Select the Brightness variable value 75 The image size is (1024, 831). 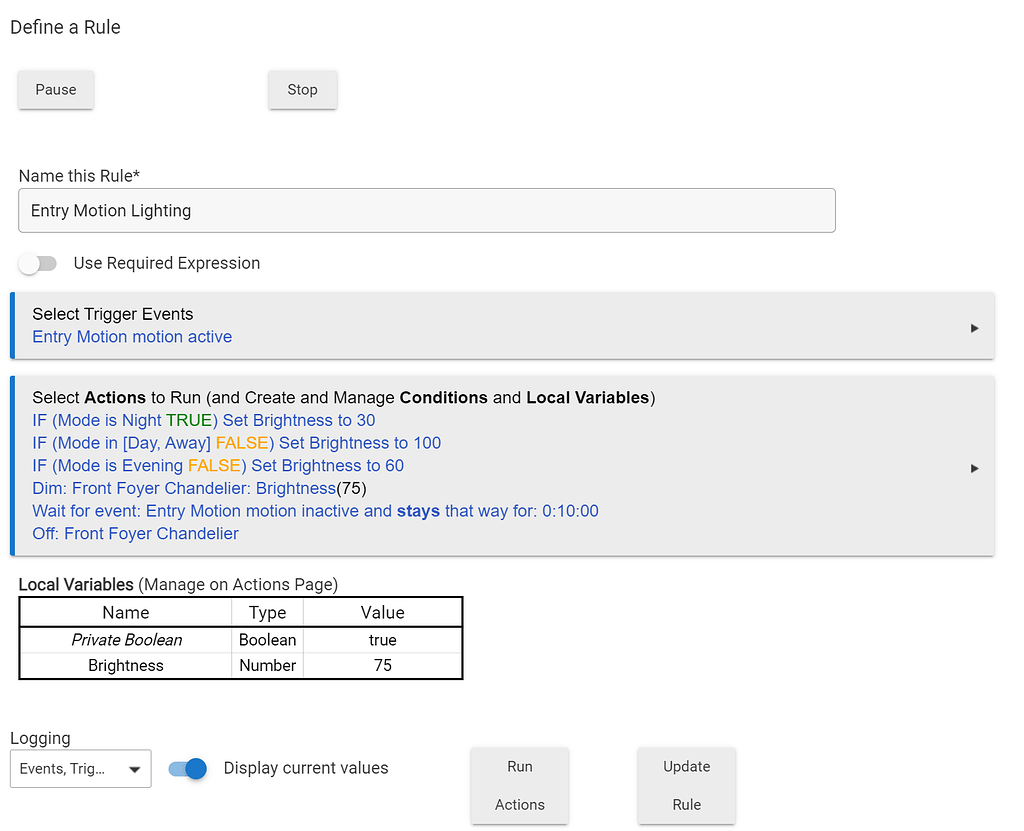coord(383,665)
